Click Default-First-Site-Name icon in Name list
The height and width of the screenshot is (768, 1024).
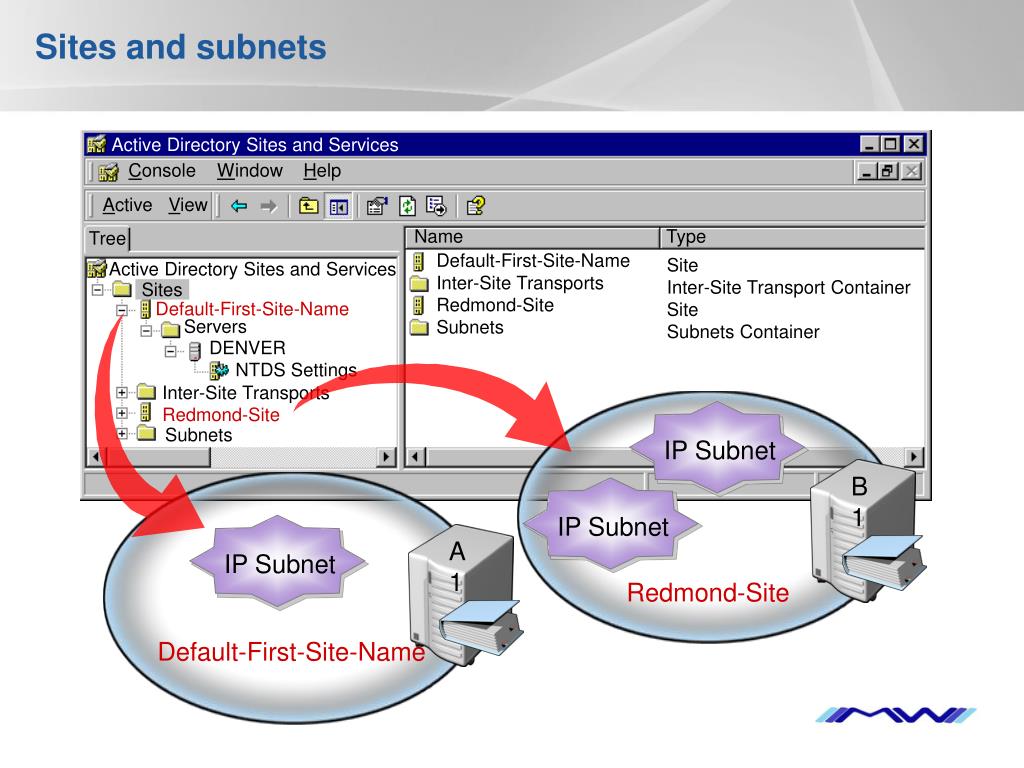pos(419,262)
